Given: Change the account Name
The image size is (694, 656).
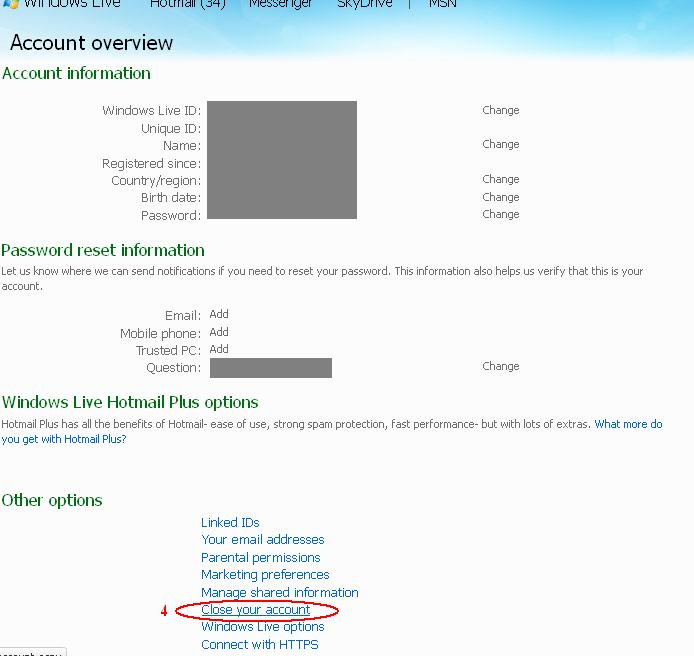Looking at the screenshot, I should [x=501, y=144].
